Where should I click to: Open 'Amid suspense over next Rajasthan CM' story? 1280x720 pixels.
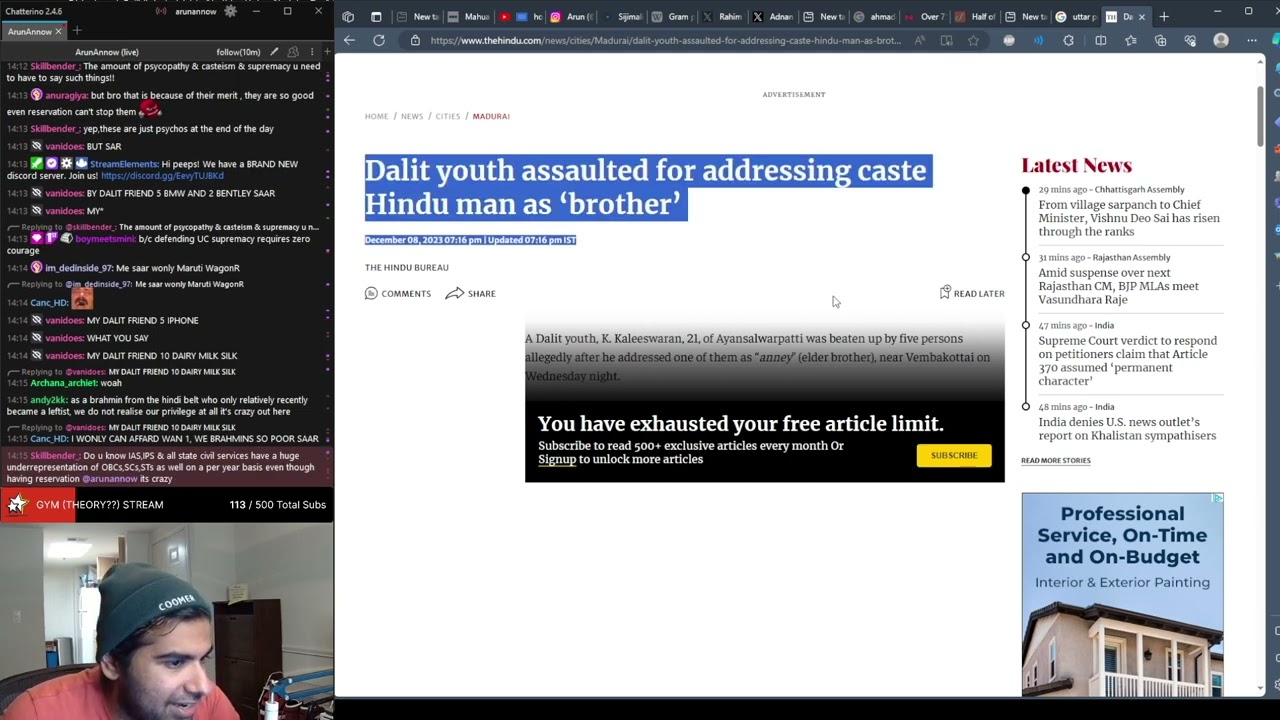pos(1118,286)
